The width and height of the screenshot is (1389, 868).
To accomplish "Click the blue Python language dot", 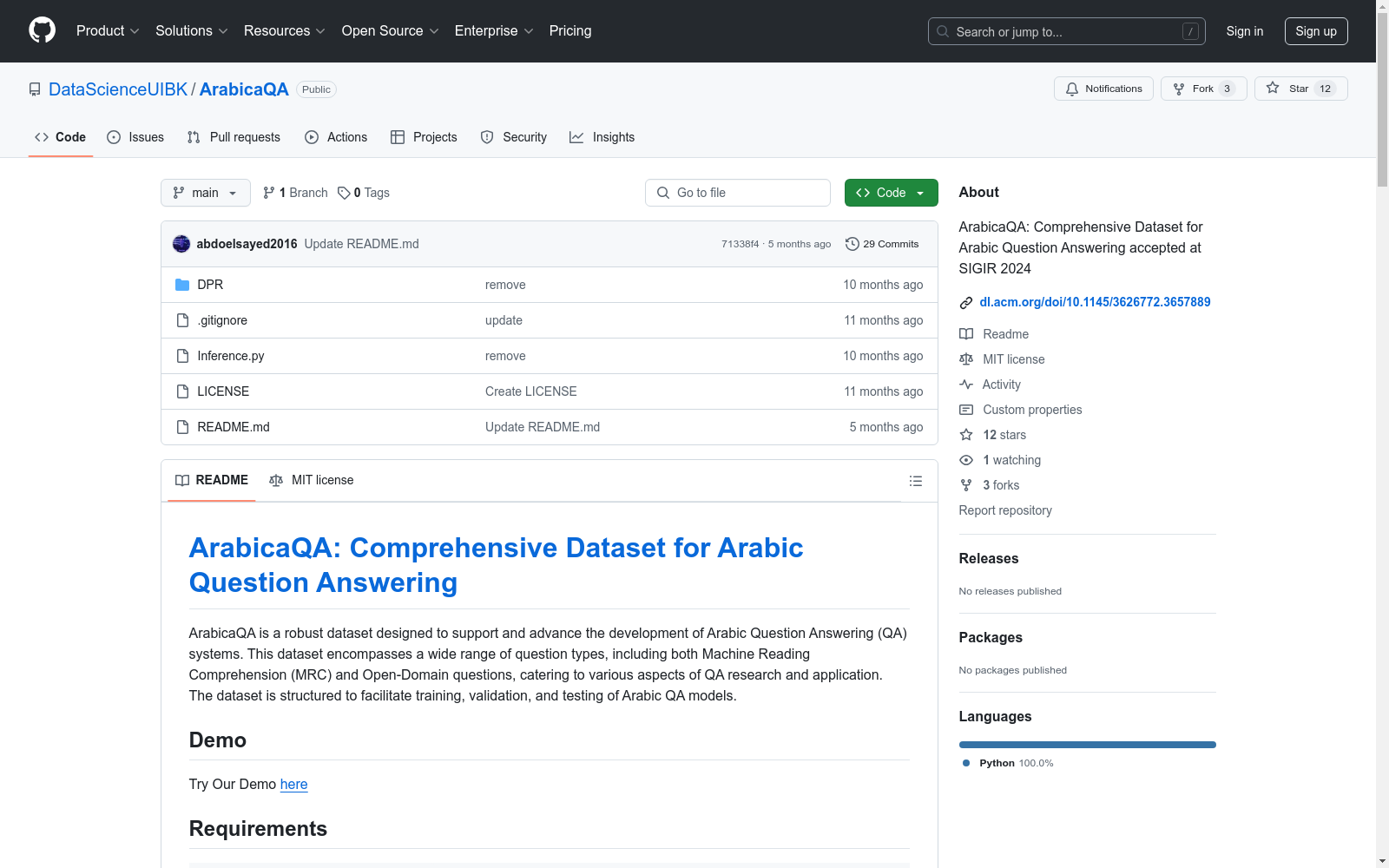I will point(966,763).
